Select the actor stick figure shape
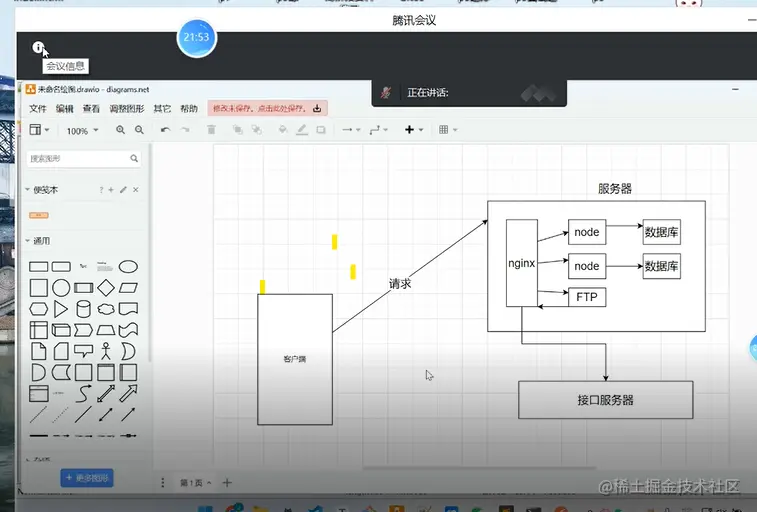Image resolution: width=757 pixels, height=512 pixels. tap(106, 351)
